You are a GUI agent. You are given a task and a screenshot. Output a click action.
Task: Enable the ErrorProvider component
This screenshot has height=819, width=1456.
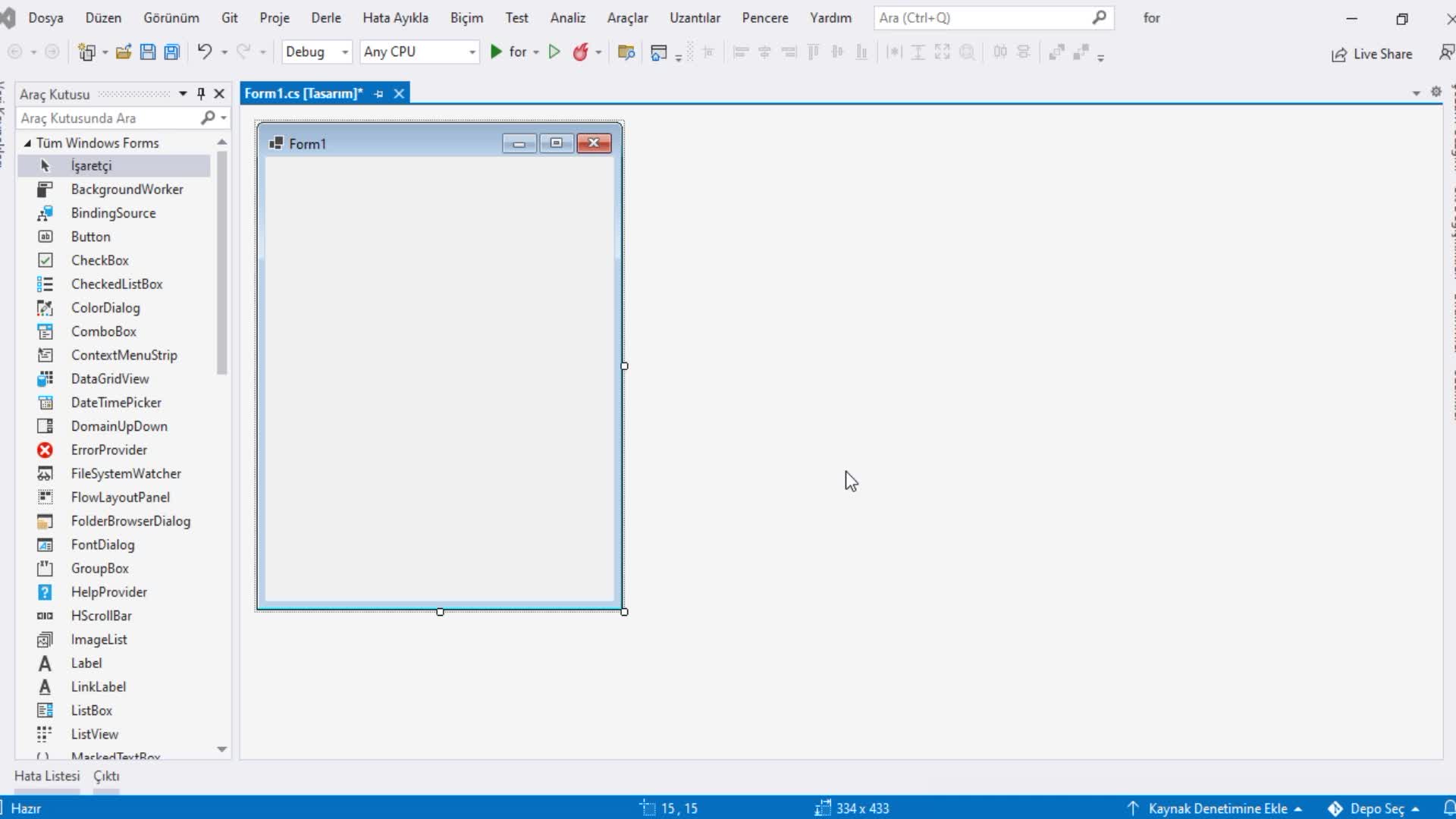108,449
